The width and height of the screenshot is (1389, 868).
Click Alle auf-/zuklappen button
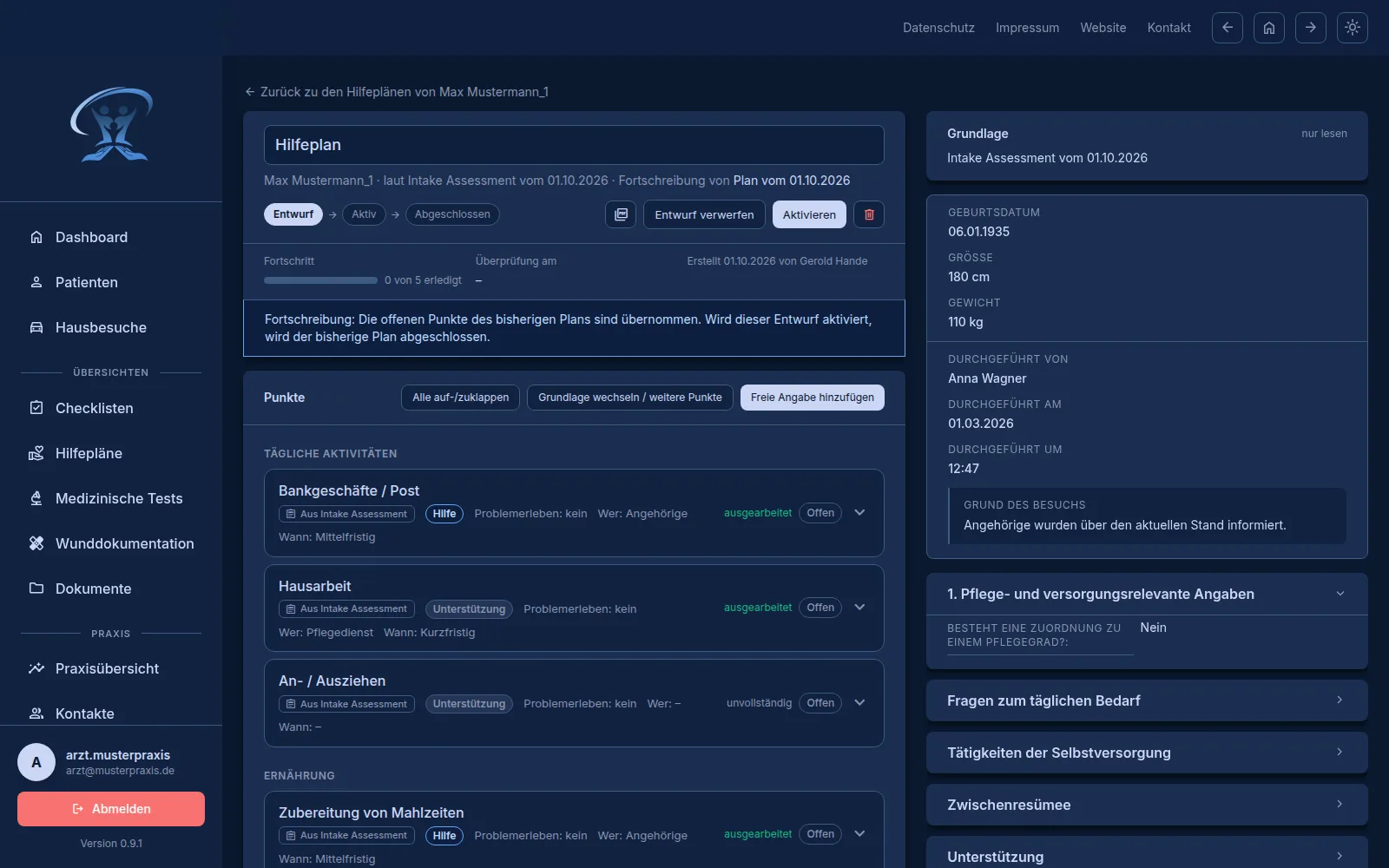461,398
